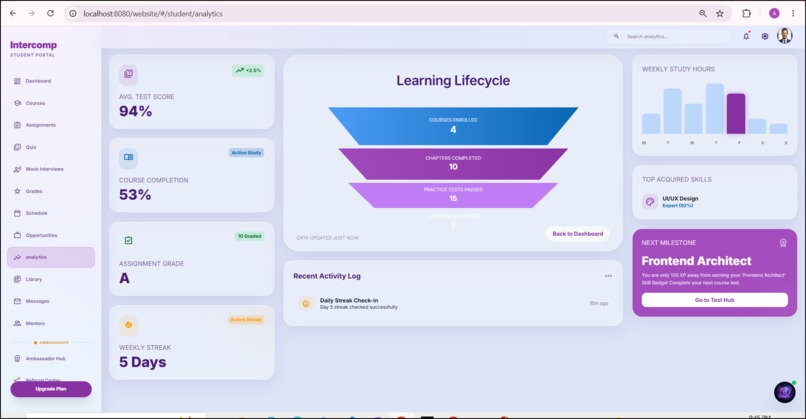Open the notifications bell
Viewport: 806px width, 419px height.
[746, 36]
